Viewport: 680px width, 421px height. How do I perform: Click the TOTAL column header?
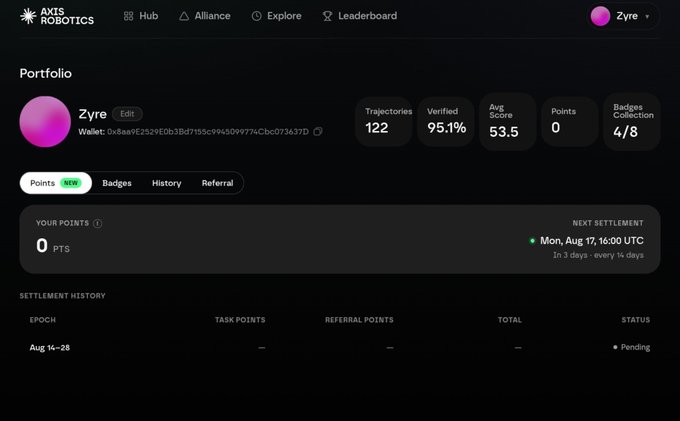(510, 320)
